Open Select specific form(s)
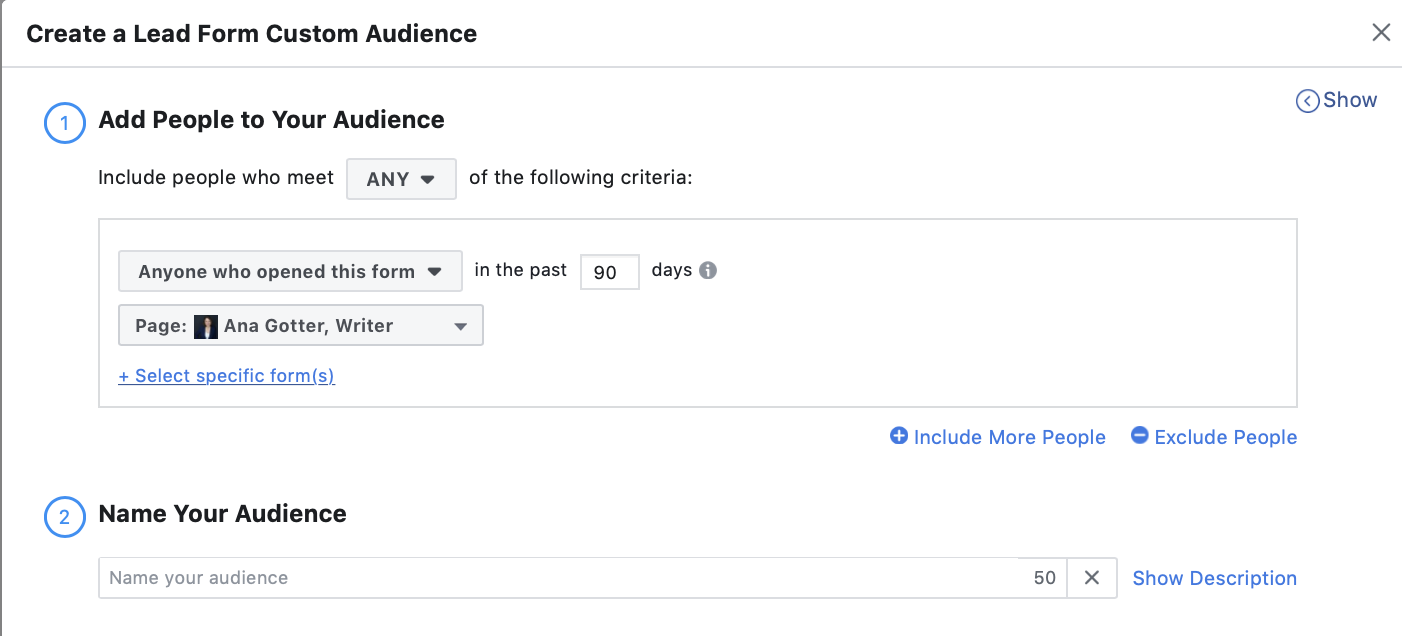Image resolution: width=1402 pixels, height=636 pixels. point(226,375)
